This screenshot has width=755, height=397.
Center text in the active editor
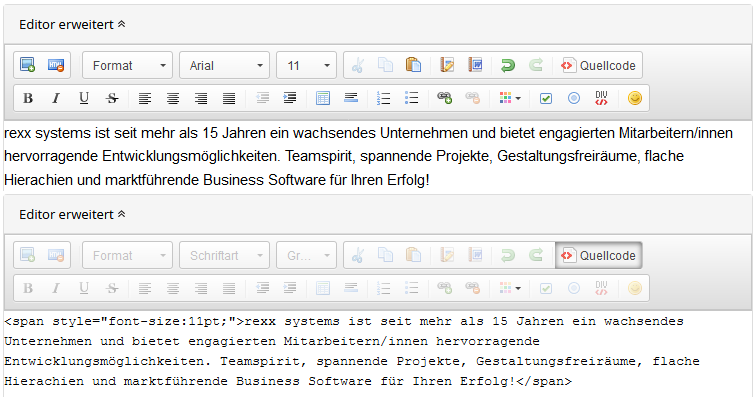[x=173, y=98]
